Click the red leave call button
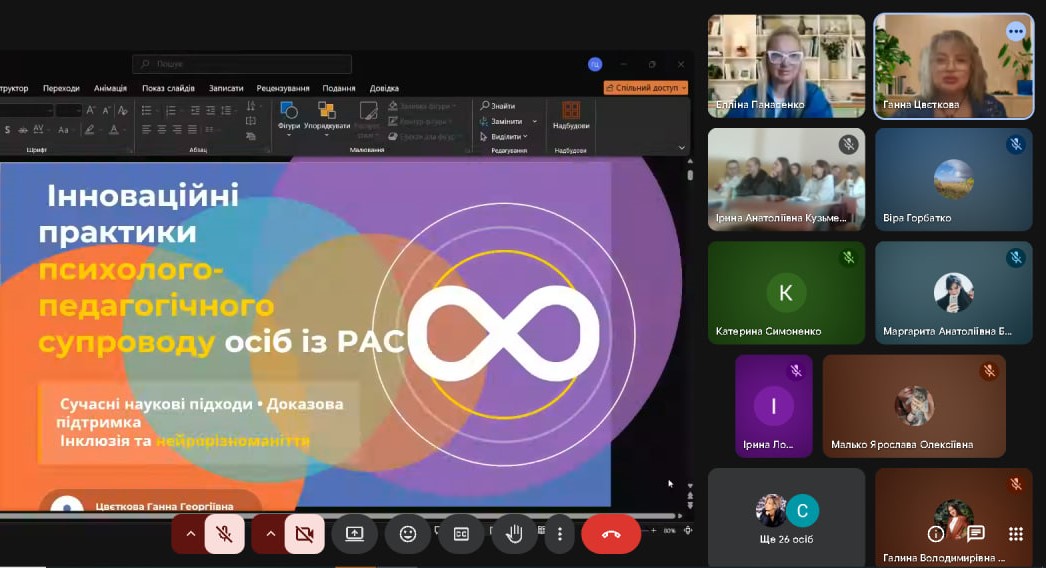 (x=611, y=534)
